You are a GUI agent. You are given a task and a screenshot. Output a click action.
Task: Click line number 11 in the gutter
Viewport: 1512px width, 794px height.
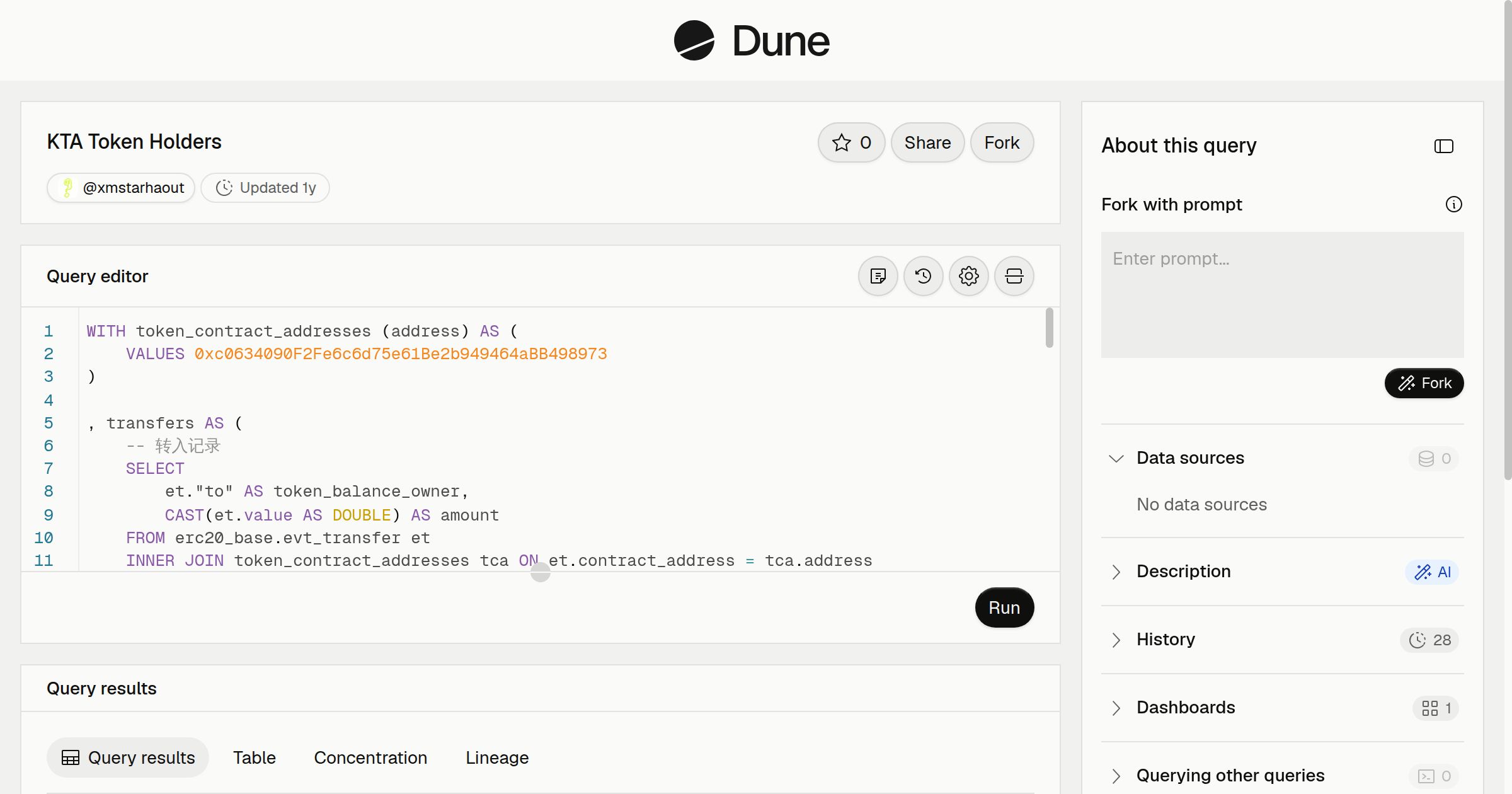(x=43, y=561)
